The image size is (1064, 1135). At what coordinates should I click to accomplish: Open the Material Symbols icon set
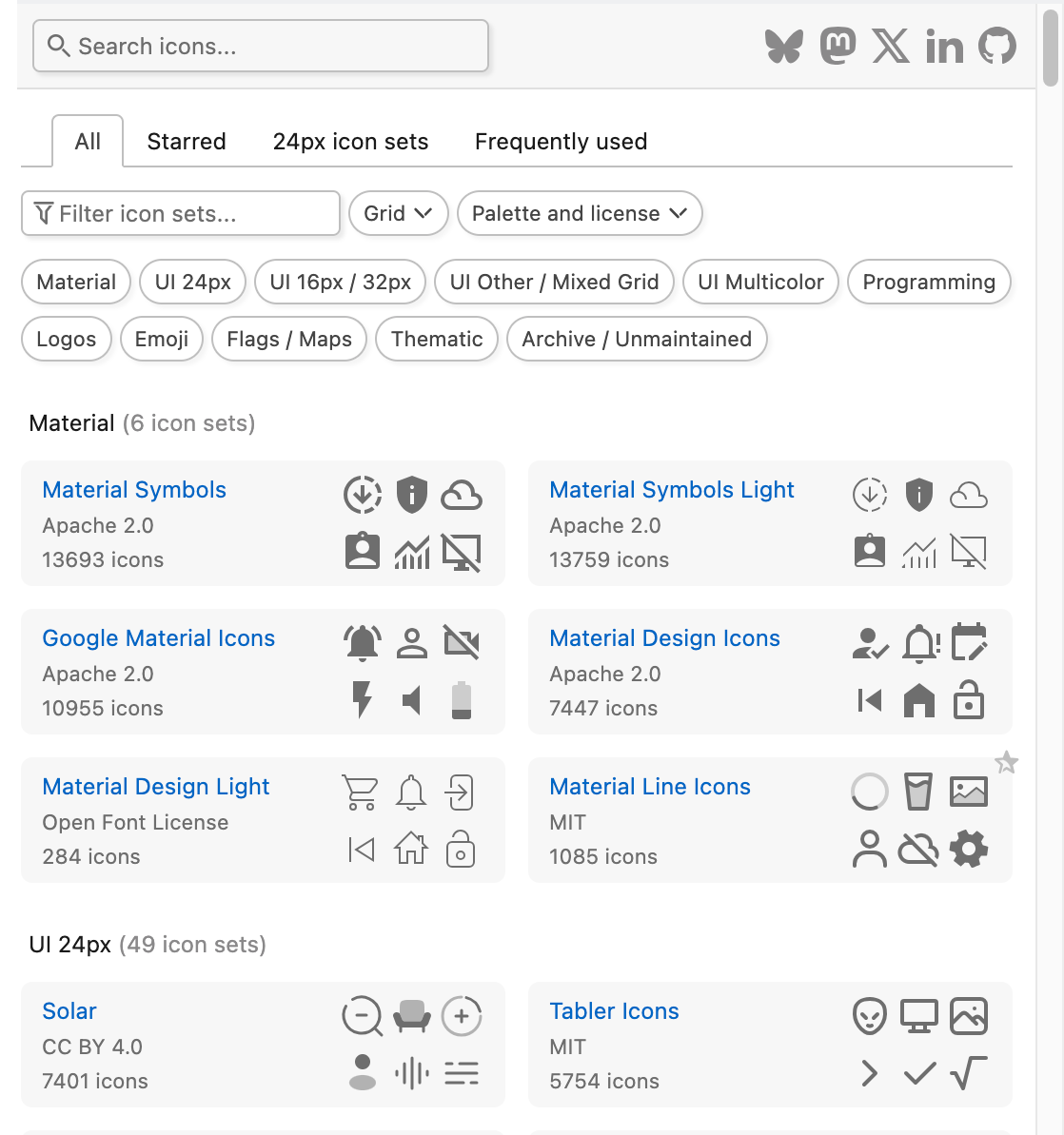click(x=134, y=489)
